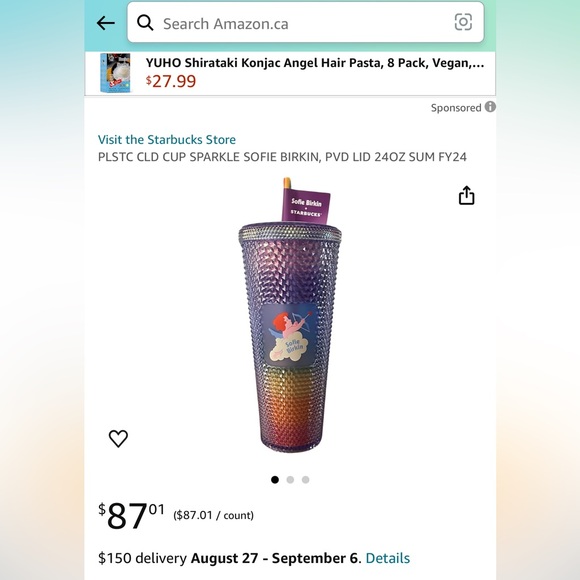Select the second image carousel dot

290,480
